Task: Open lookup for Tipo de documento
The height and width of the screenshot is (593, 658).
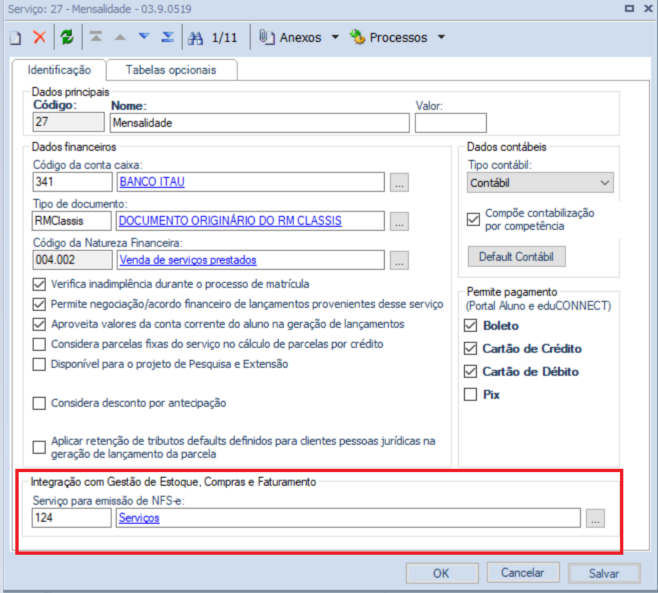Action: (x=399, y=222)
